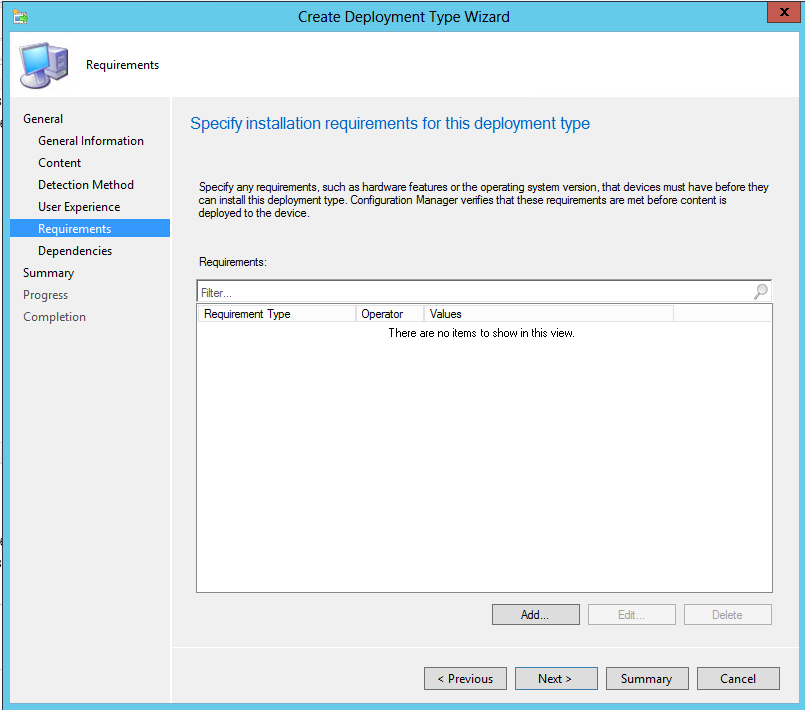
Task: Sort by the Requirement Type column header
Action: 277,314
